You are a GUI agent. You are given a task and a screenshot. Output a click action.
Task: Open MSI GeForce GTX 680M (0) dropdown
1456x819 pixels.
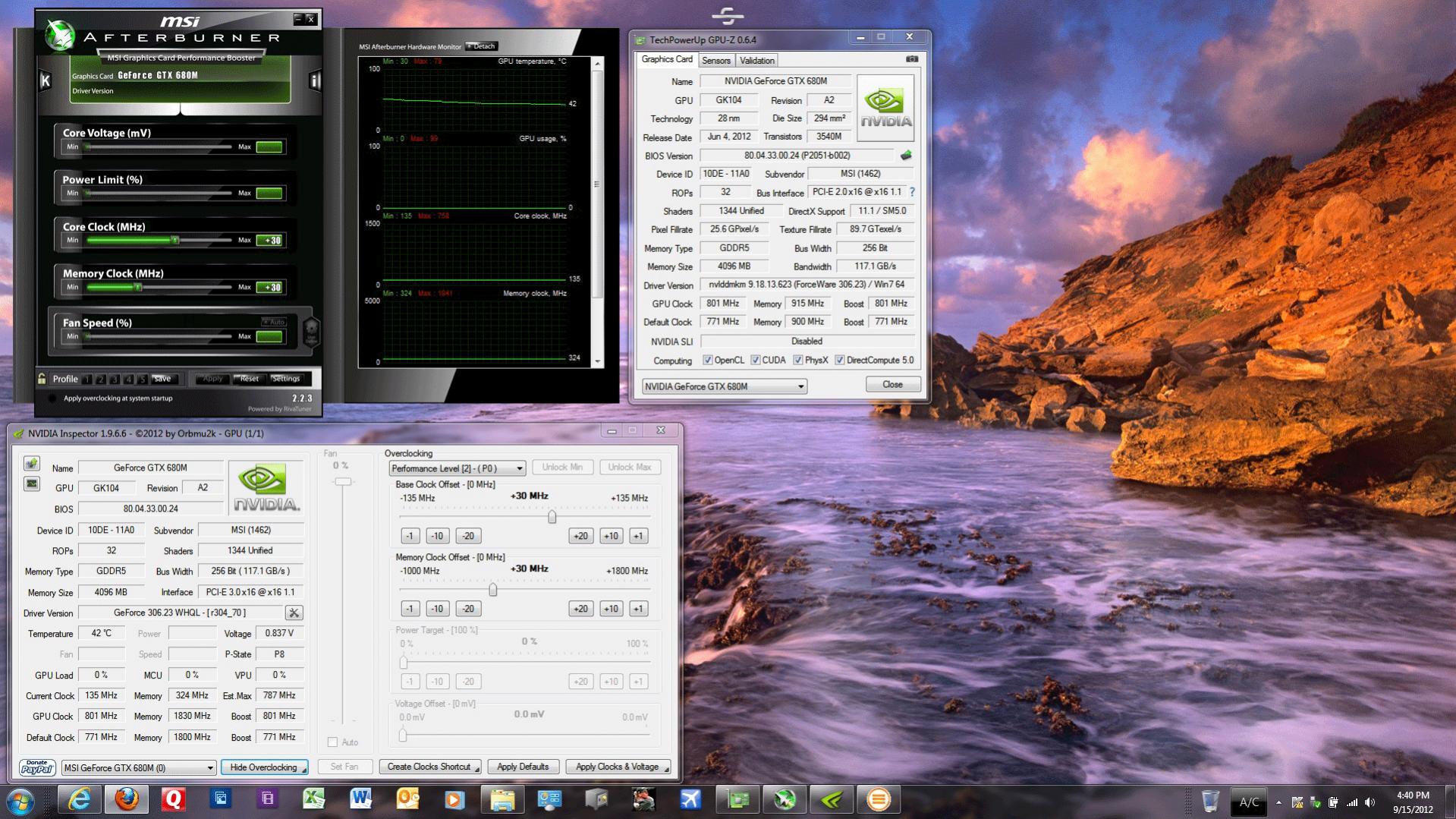point(139,768)
